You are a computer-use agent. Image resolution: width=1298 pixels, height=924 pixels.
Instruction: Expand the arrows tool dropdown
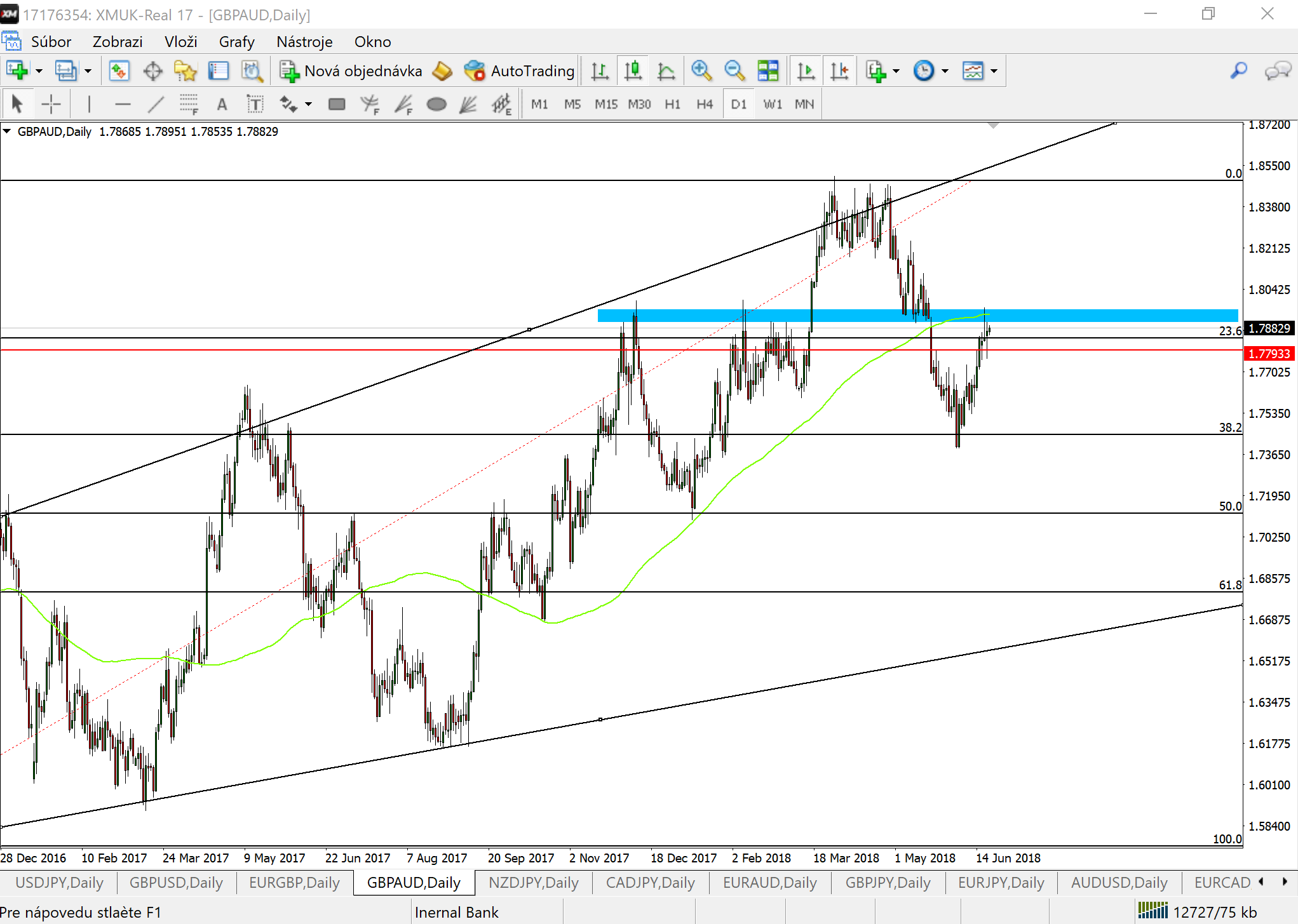tap(309, 104)
